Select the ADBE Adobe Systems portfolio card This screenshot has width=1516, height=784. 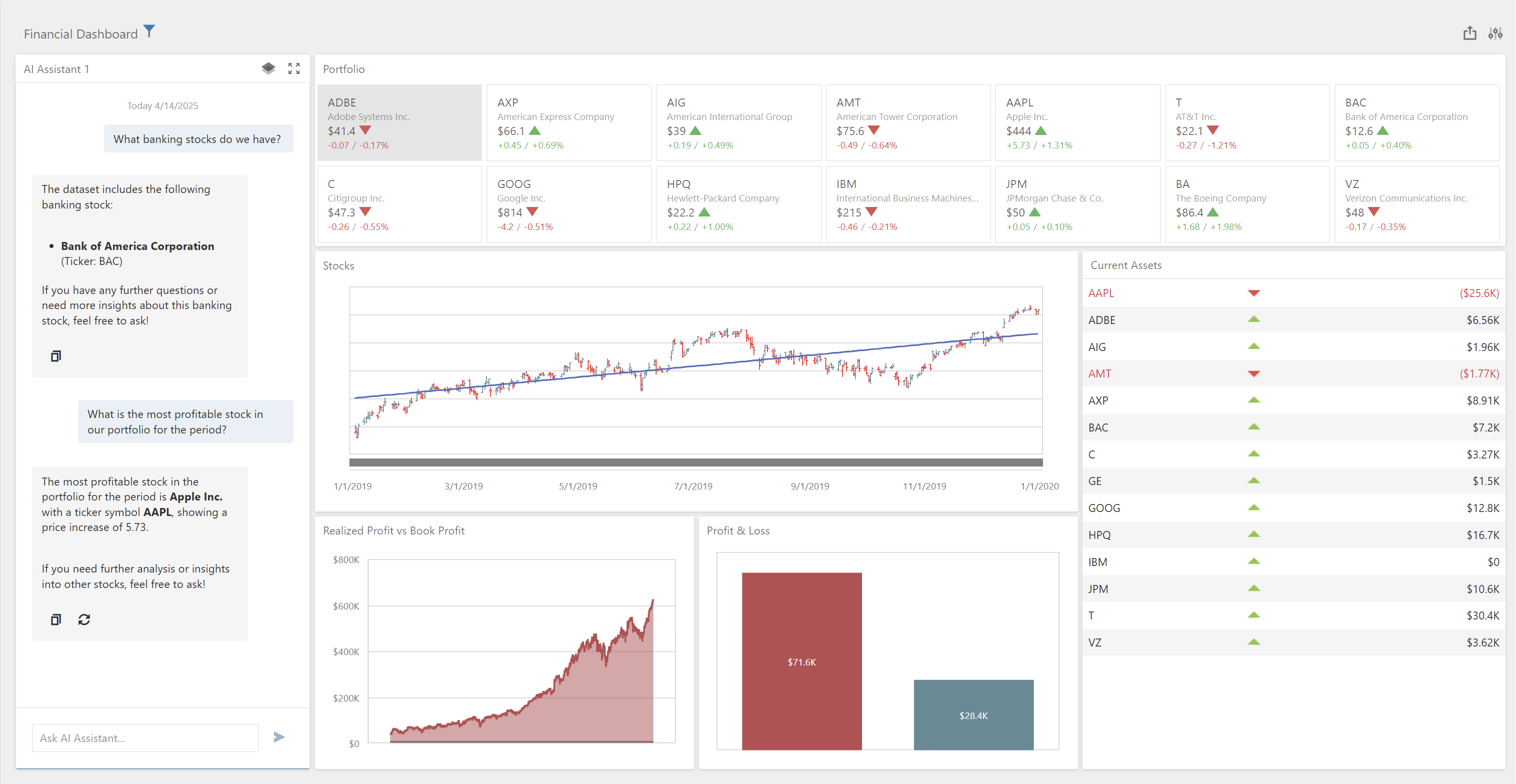coord(399,122)
